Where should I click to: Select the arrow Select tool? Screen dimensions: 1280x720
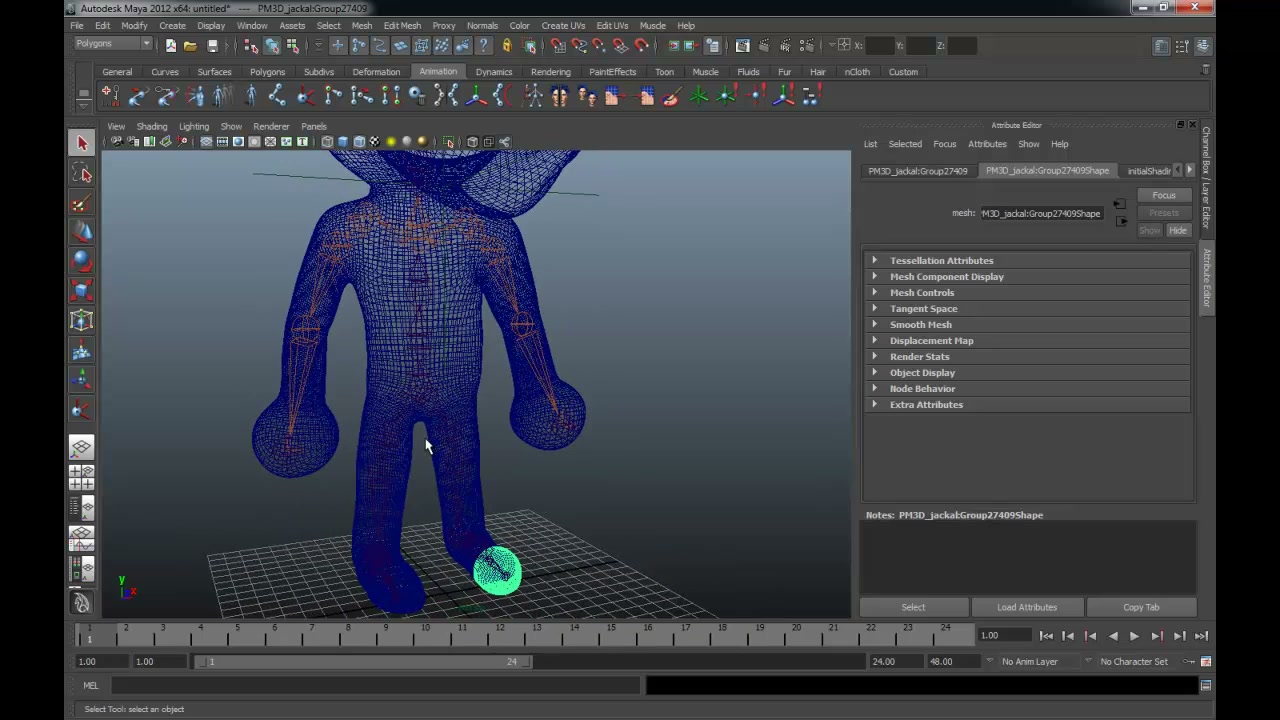click(82, 143)
